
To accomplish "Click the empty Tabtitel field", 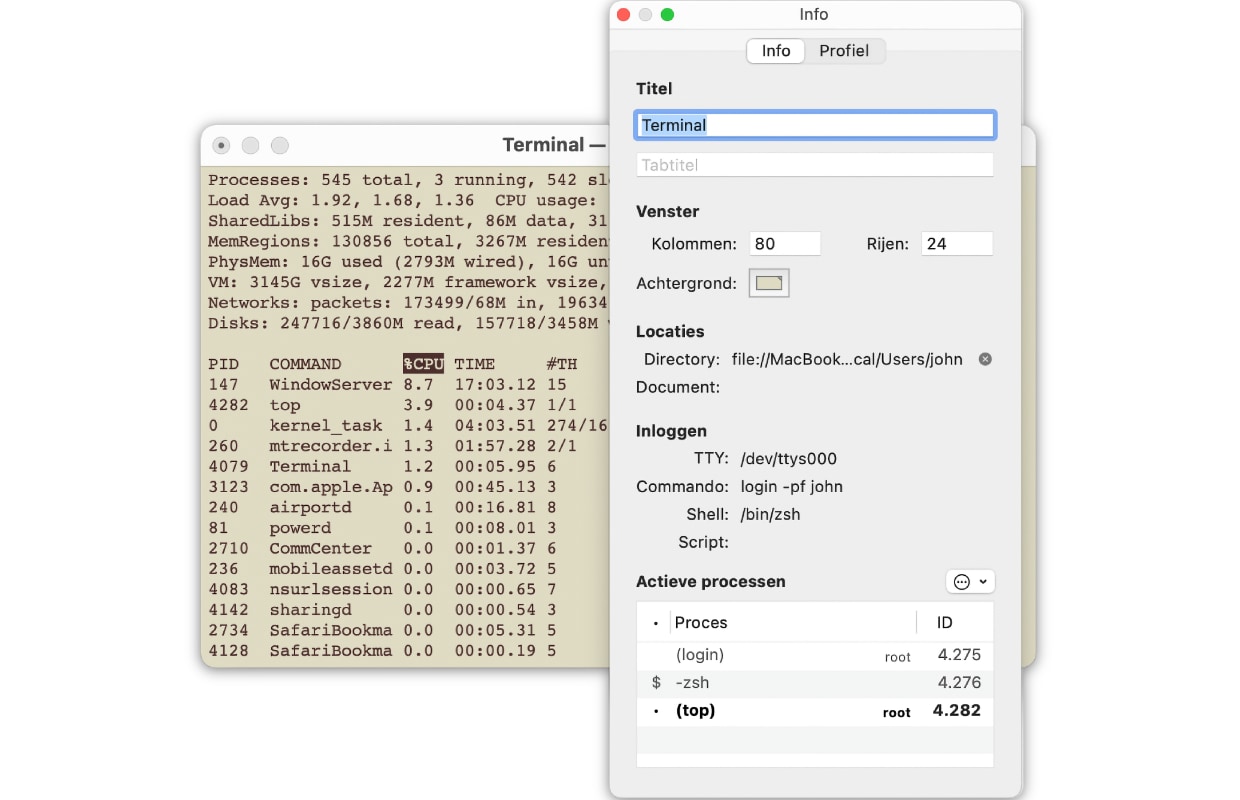I will tap(814, 164).
